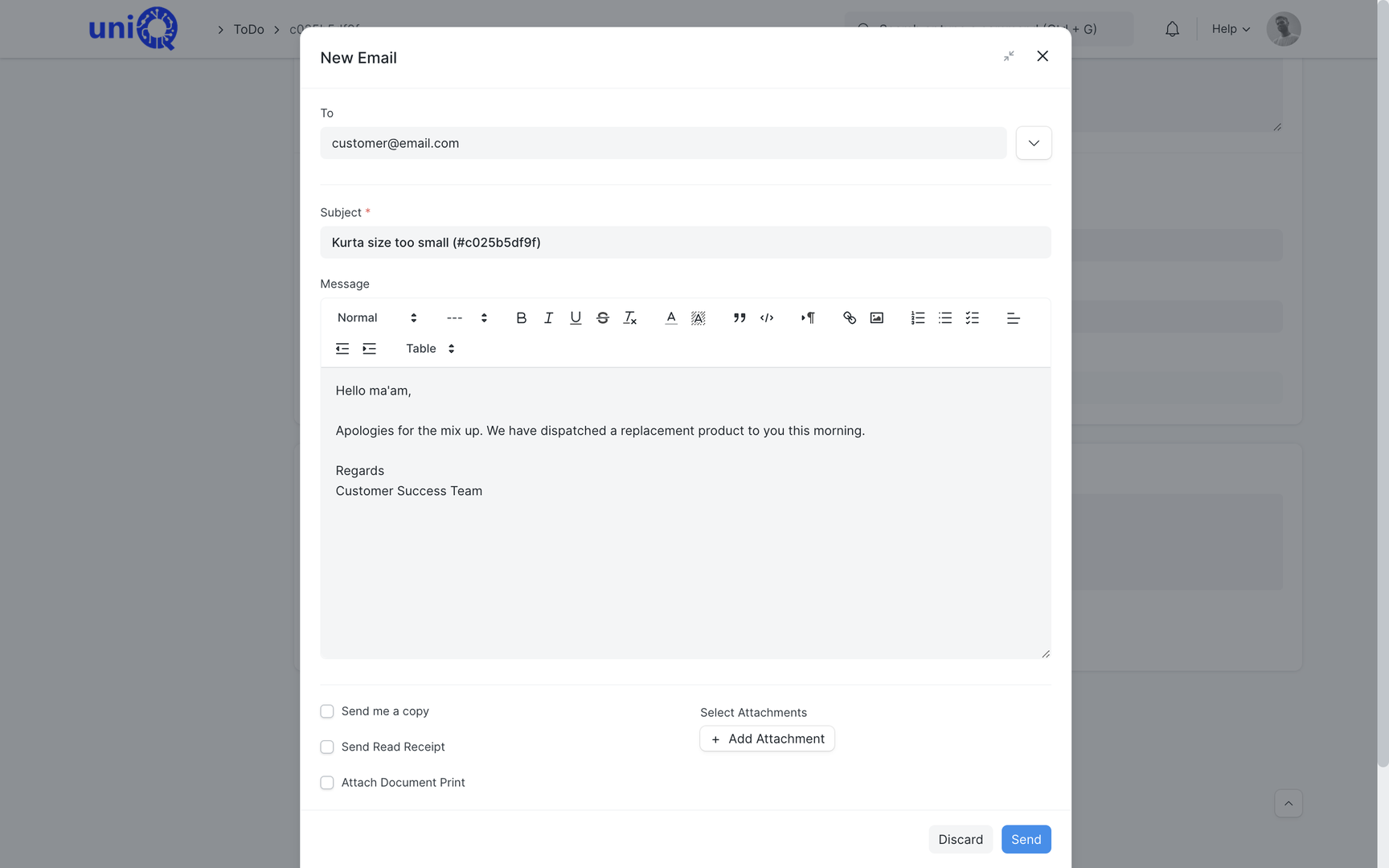Toggle right-to-left text direction
Image resolution: width=1389 pixels, height=868 pixels.
click(808, 317)
